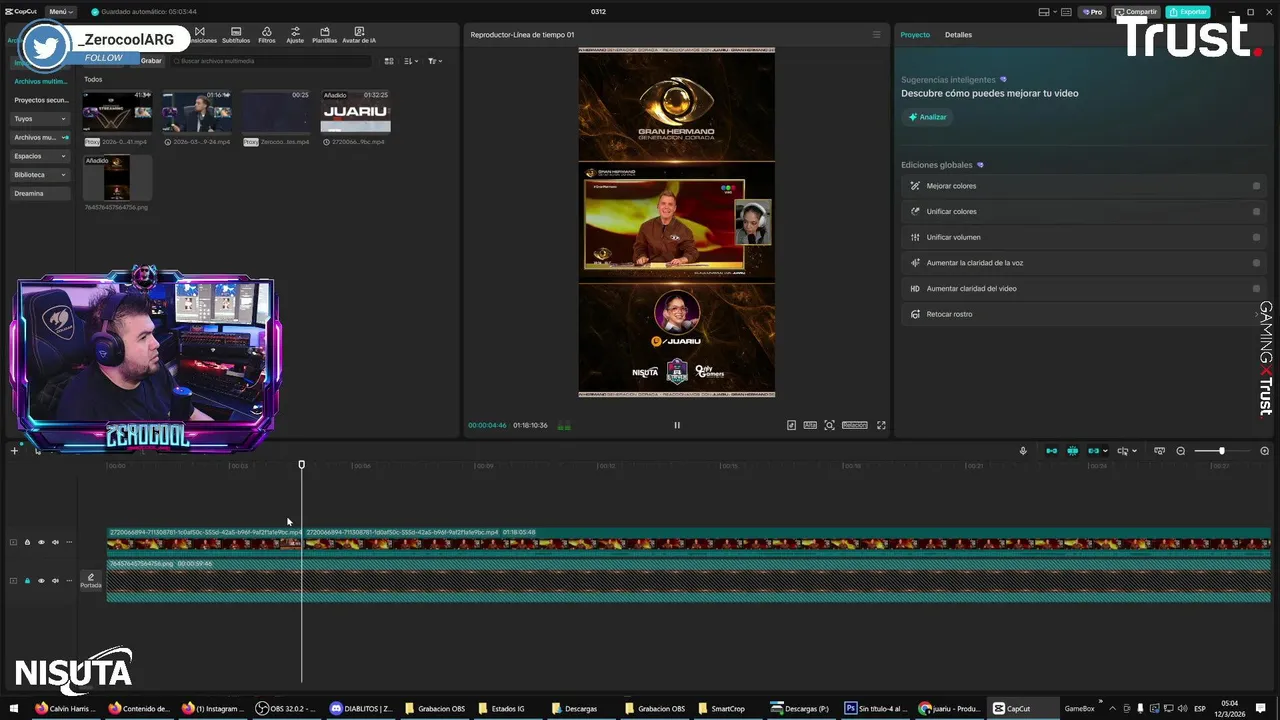1280x720 pixels.
Task: Open the Subtítulos tool
Action: 236,35
